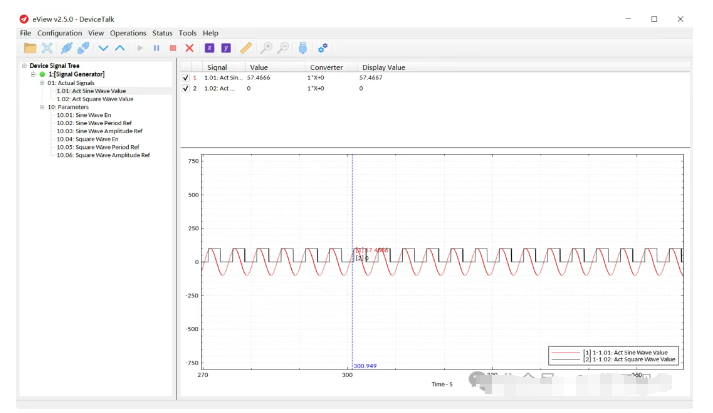This screenshot has width=713, height=413.
Task: Click the connect device plug icon
Action: pyautogui.click(x=66, y=48)
